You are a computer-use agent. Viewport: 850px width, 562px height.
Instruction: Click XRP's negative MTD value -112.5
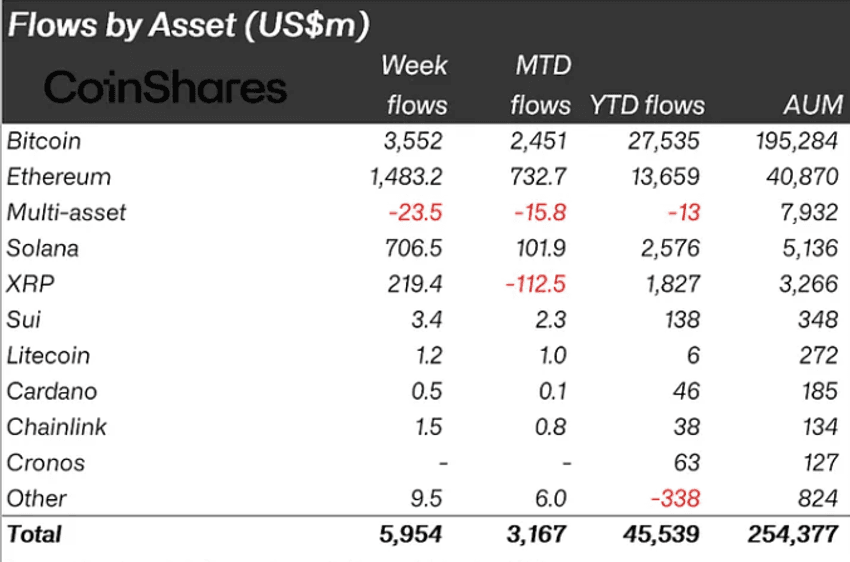coord(534,284)
